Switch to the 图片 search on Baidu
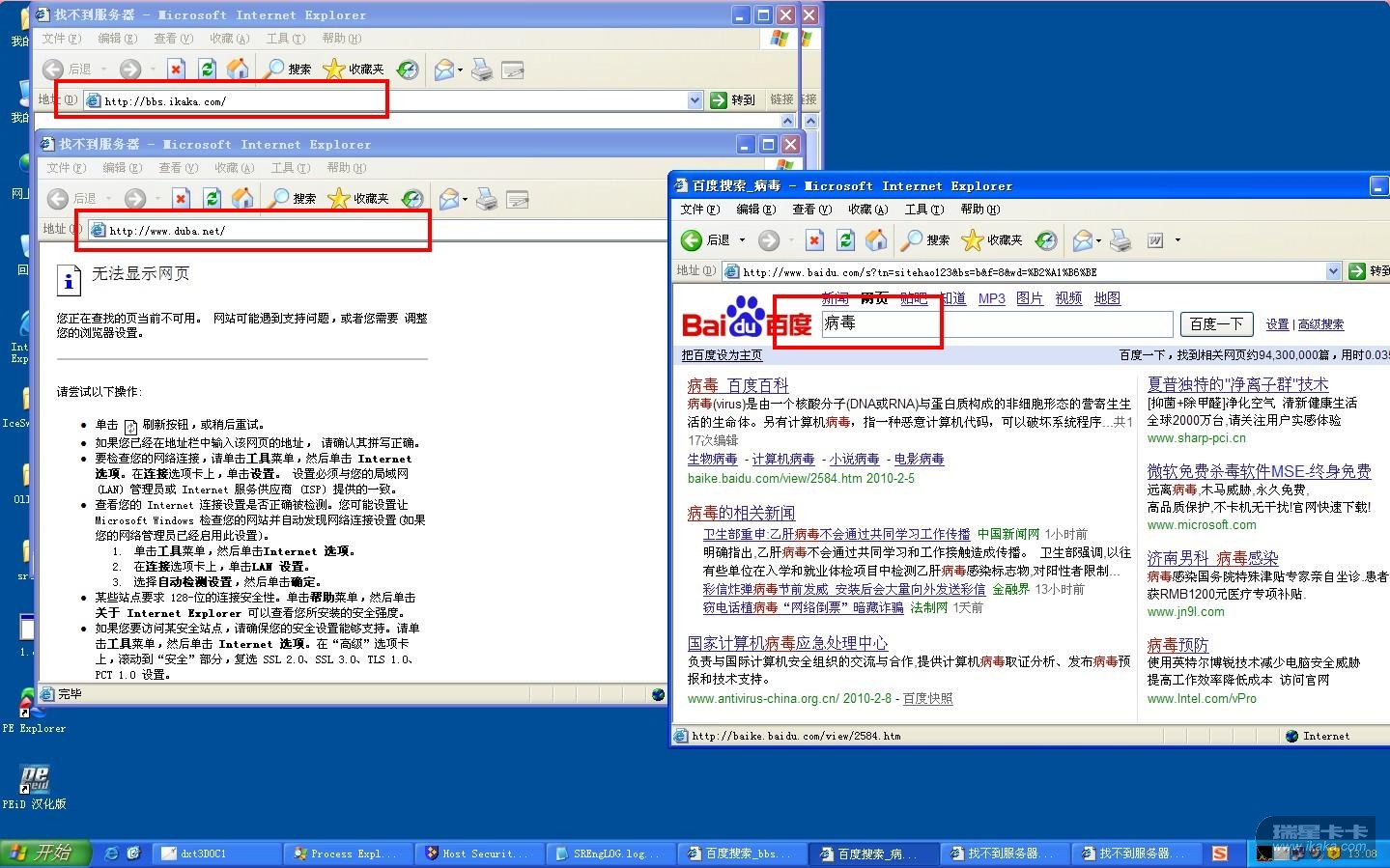Image resolution: width=1390 pixels, height=868 pixels. [1030, 298]
